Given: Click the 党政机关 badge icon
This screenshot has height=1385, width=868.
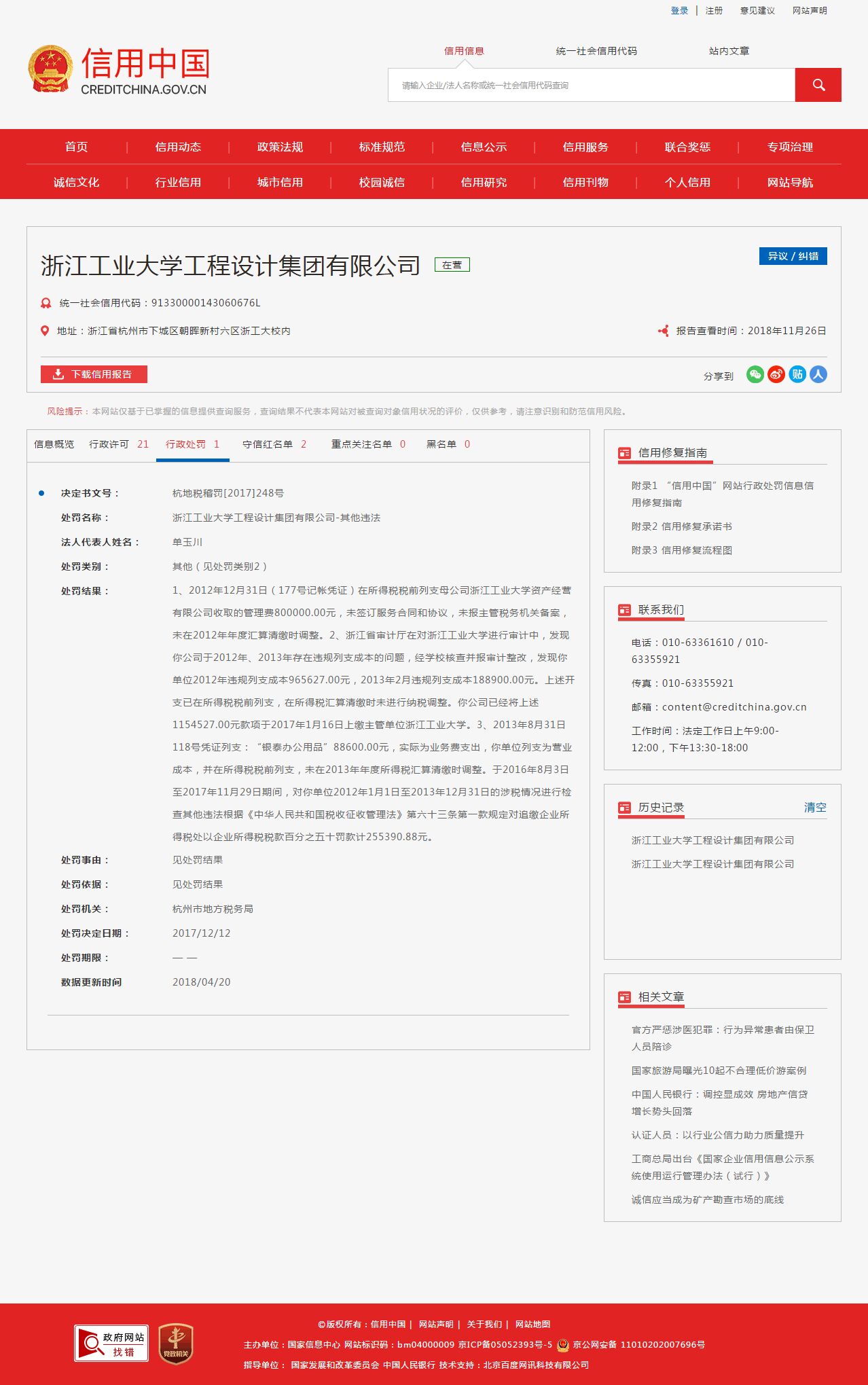Looking at the screenshot, I should click(176, 1343).
